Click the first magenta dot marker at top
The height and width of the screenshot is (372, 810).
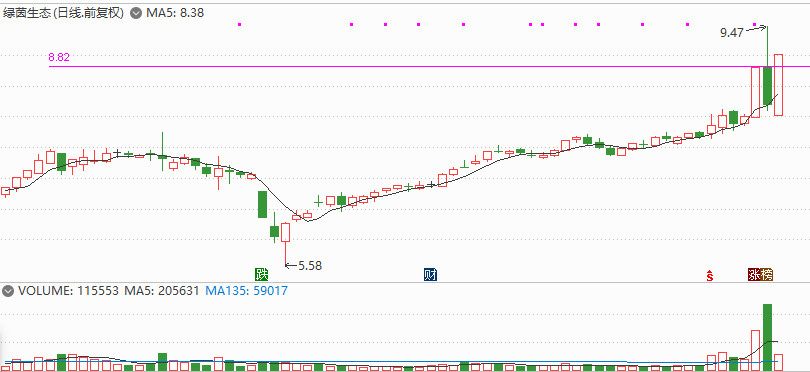click(239, 24)
